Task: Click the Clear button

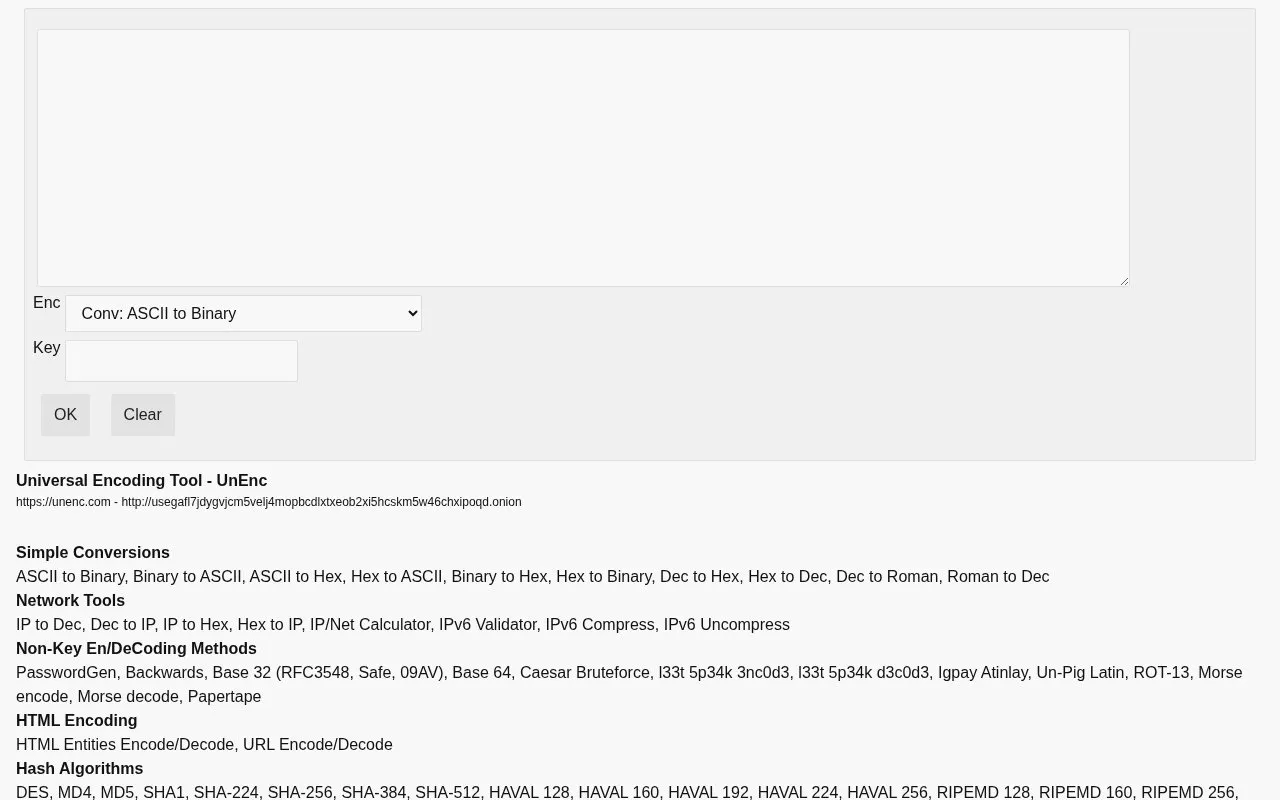Action: click(142, 415)
